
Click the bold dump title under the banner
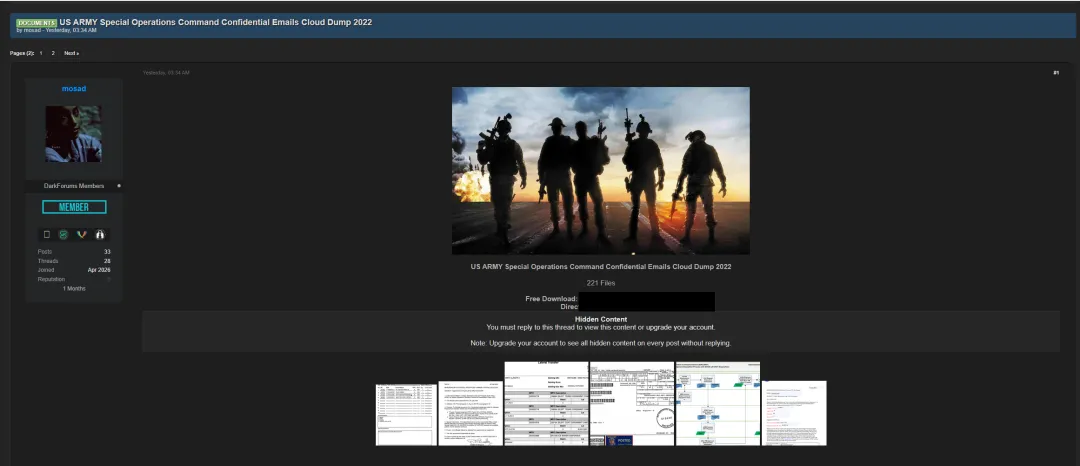click(x=601, y=267)
